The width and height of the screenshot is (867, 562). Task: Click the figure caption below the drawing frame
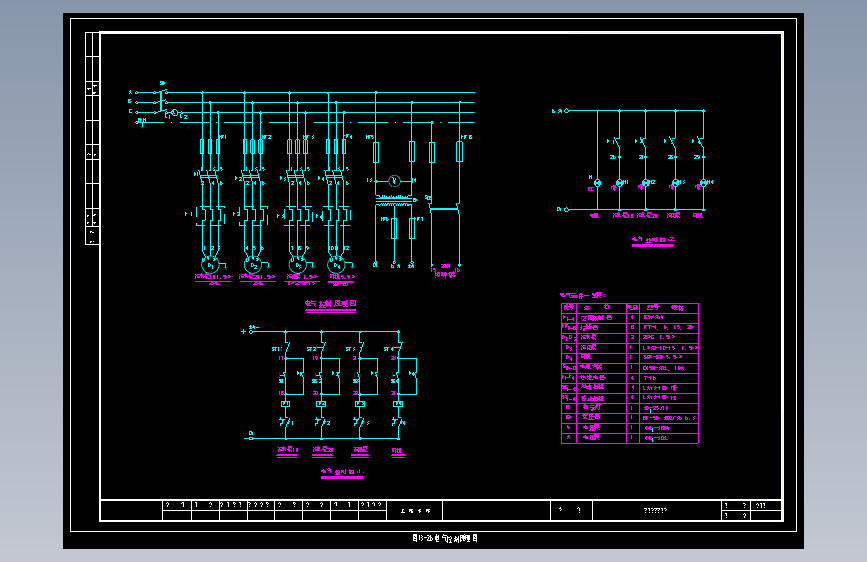[x=445, y=538]
